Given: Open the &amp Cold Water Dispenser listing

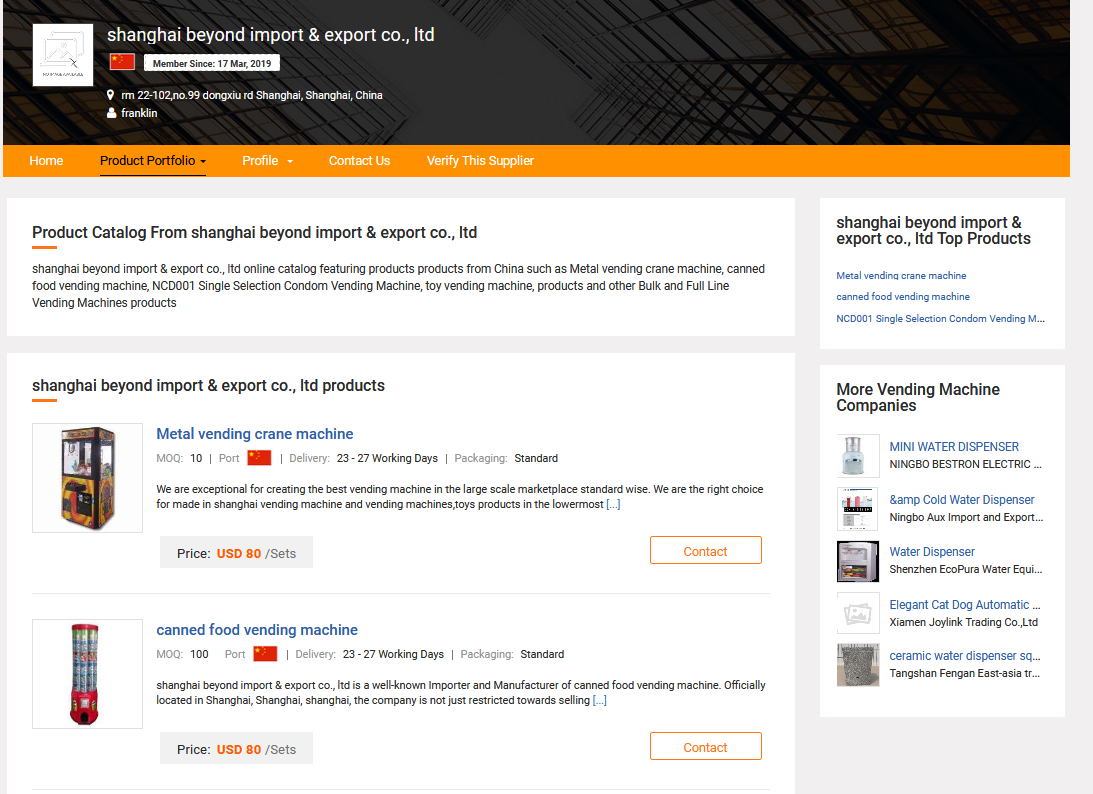Looking at the screenshot, I should click(962, 500).
